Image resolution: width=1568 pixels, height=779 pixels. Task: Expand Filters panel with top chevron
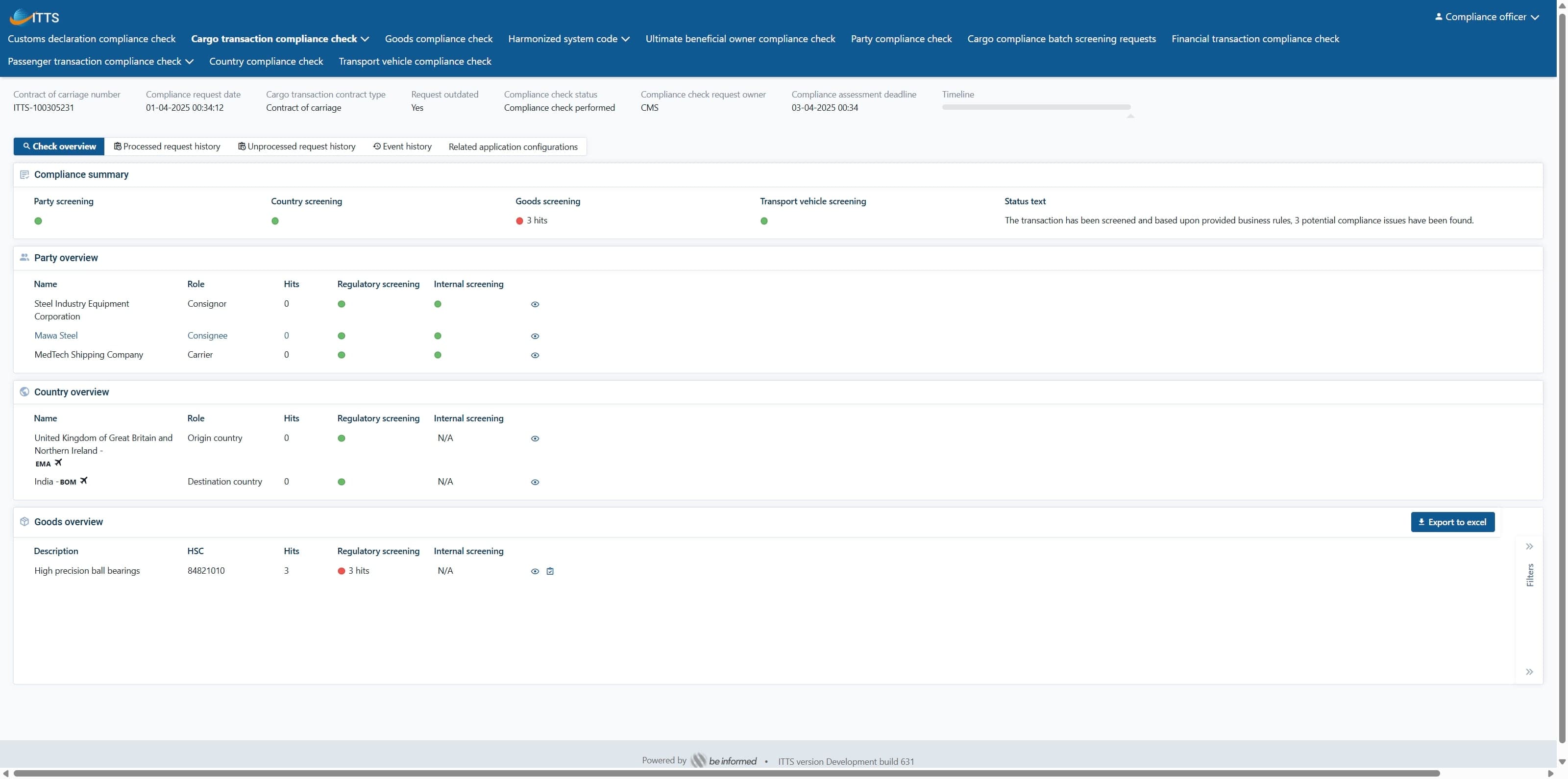pos(1529,546)
